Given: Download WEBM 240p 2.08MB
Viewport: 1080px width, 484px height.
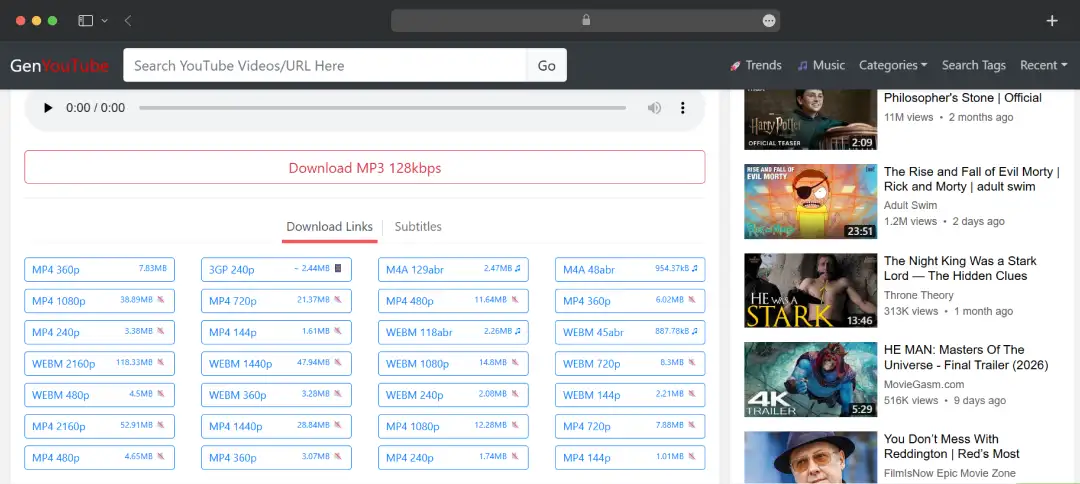Looking at the screenshot, I should tap(453, 395).
